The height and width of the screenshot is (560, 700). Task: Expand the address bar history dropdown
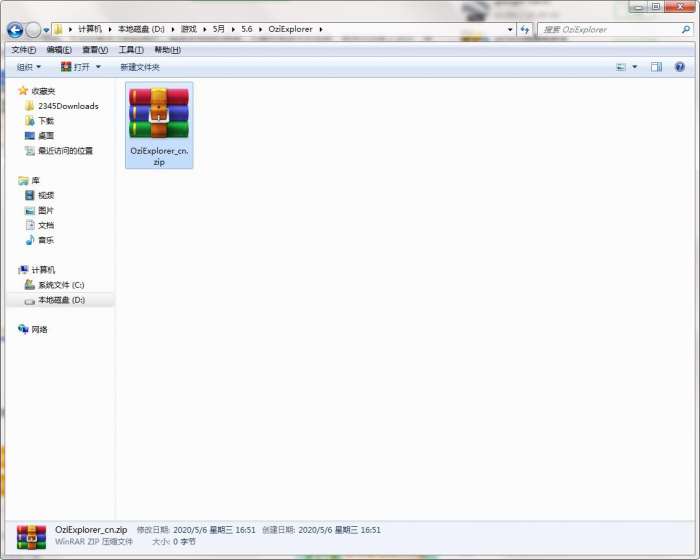(510, 30)
